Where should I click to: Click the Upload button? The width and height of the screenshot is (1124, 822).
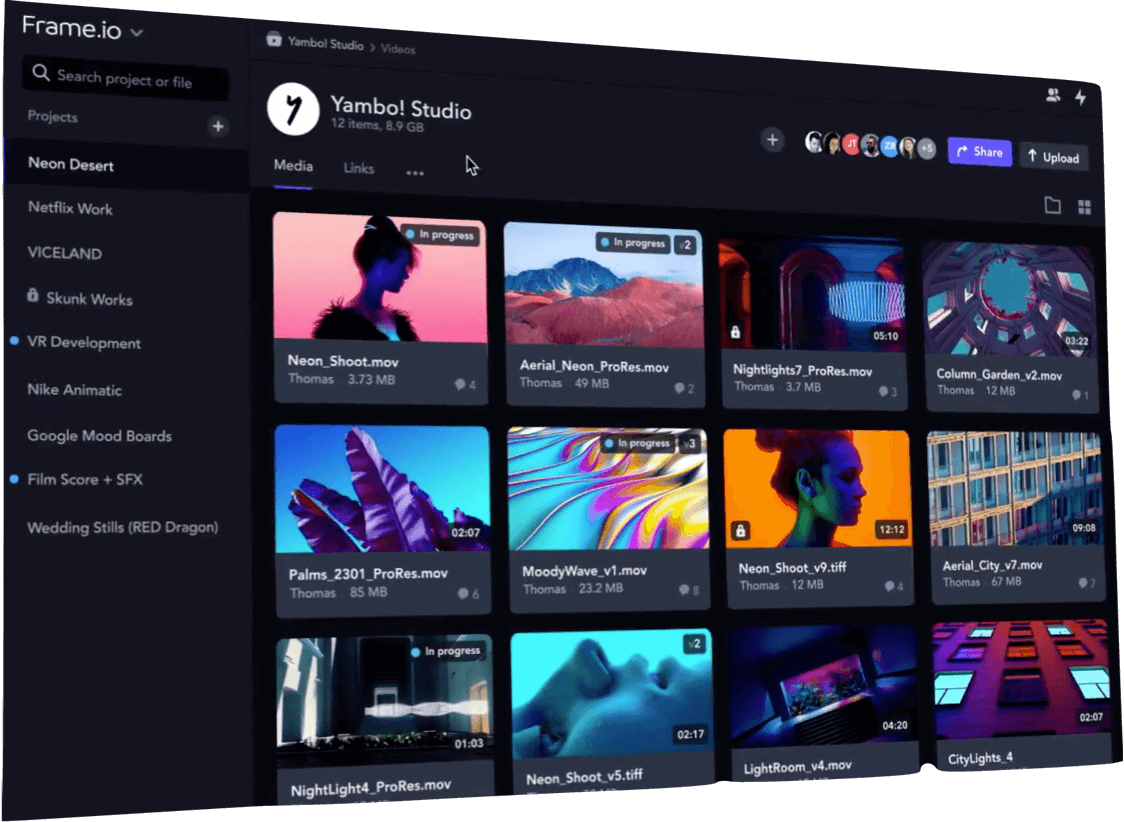tap(1053, 157)
